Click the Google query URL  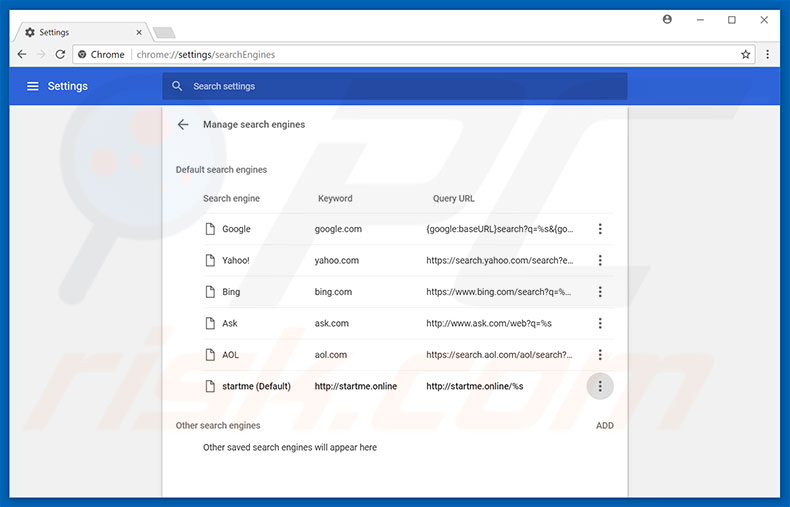[500, 229]
